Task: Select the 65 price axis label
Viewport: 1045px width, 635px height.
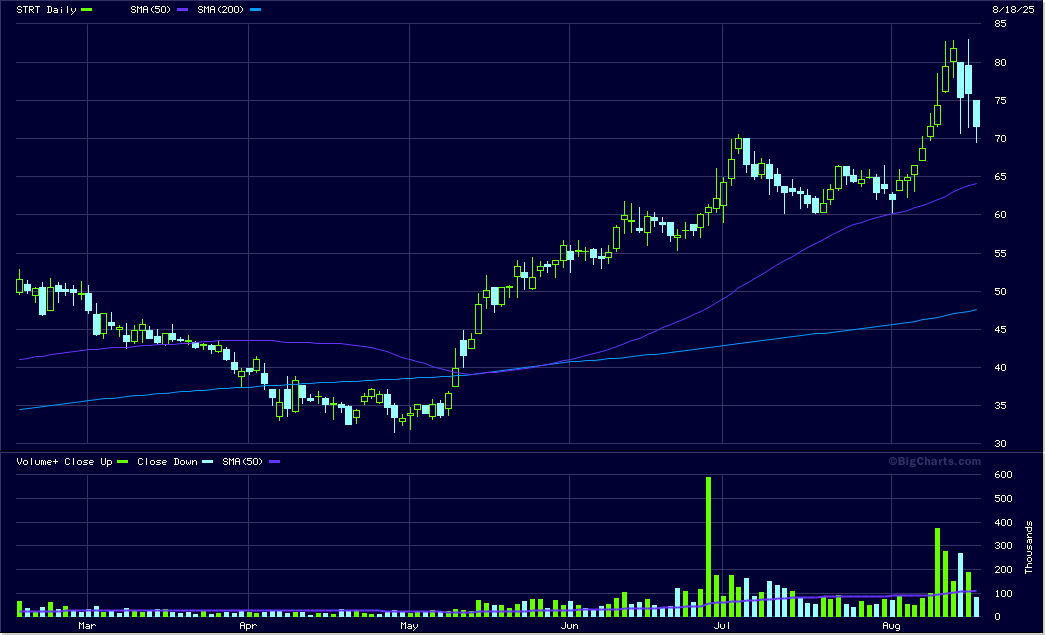Action: [1000, 177]
